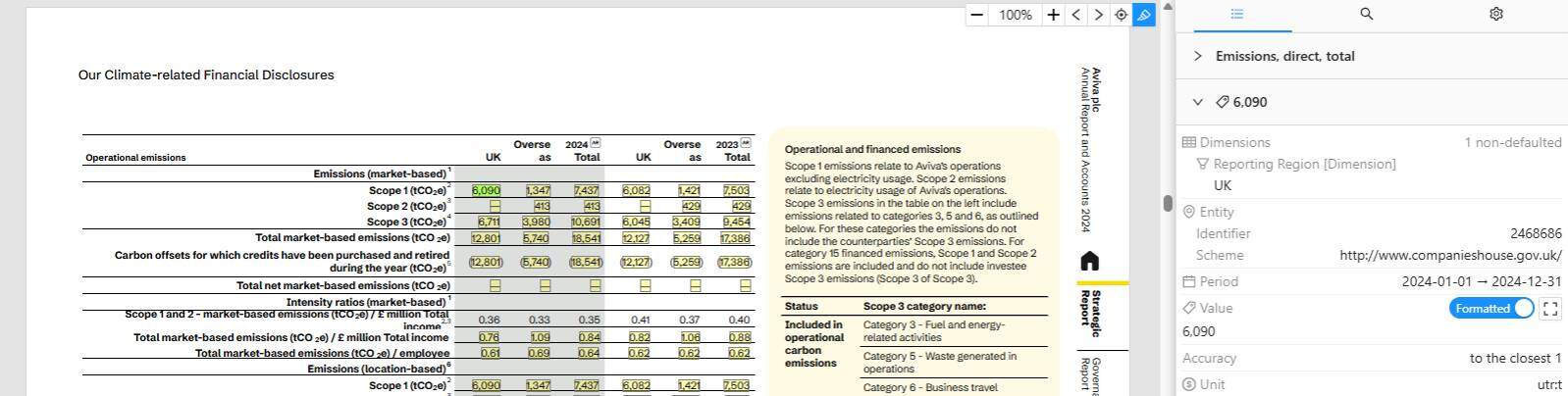Zoom out with the minus button

point(976,15)
